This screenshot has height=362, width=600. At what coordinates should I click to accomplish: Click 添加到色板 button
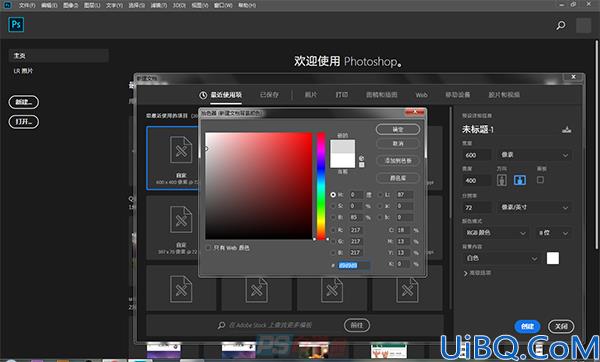pos(398,161)
